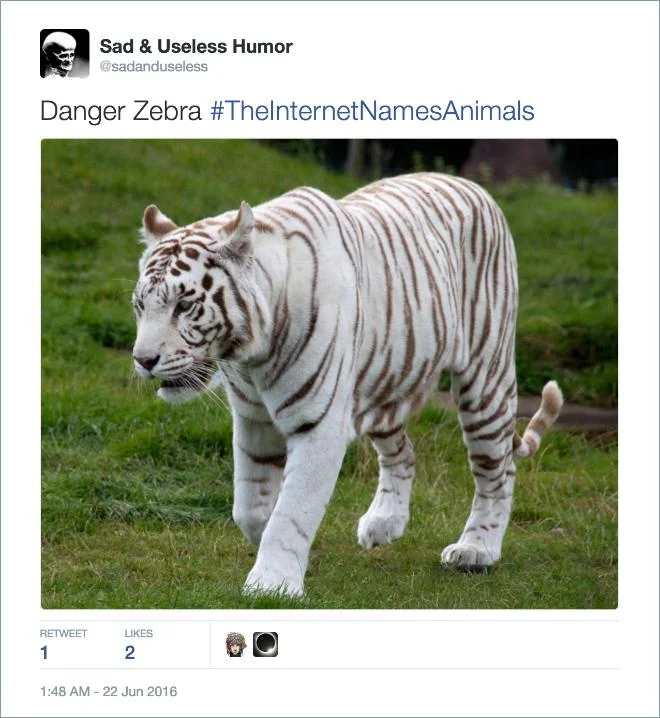
Task: Click the tiger's front paw on the grass
Action: tap(272, 576)
